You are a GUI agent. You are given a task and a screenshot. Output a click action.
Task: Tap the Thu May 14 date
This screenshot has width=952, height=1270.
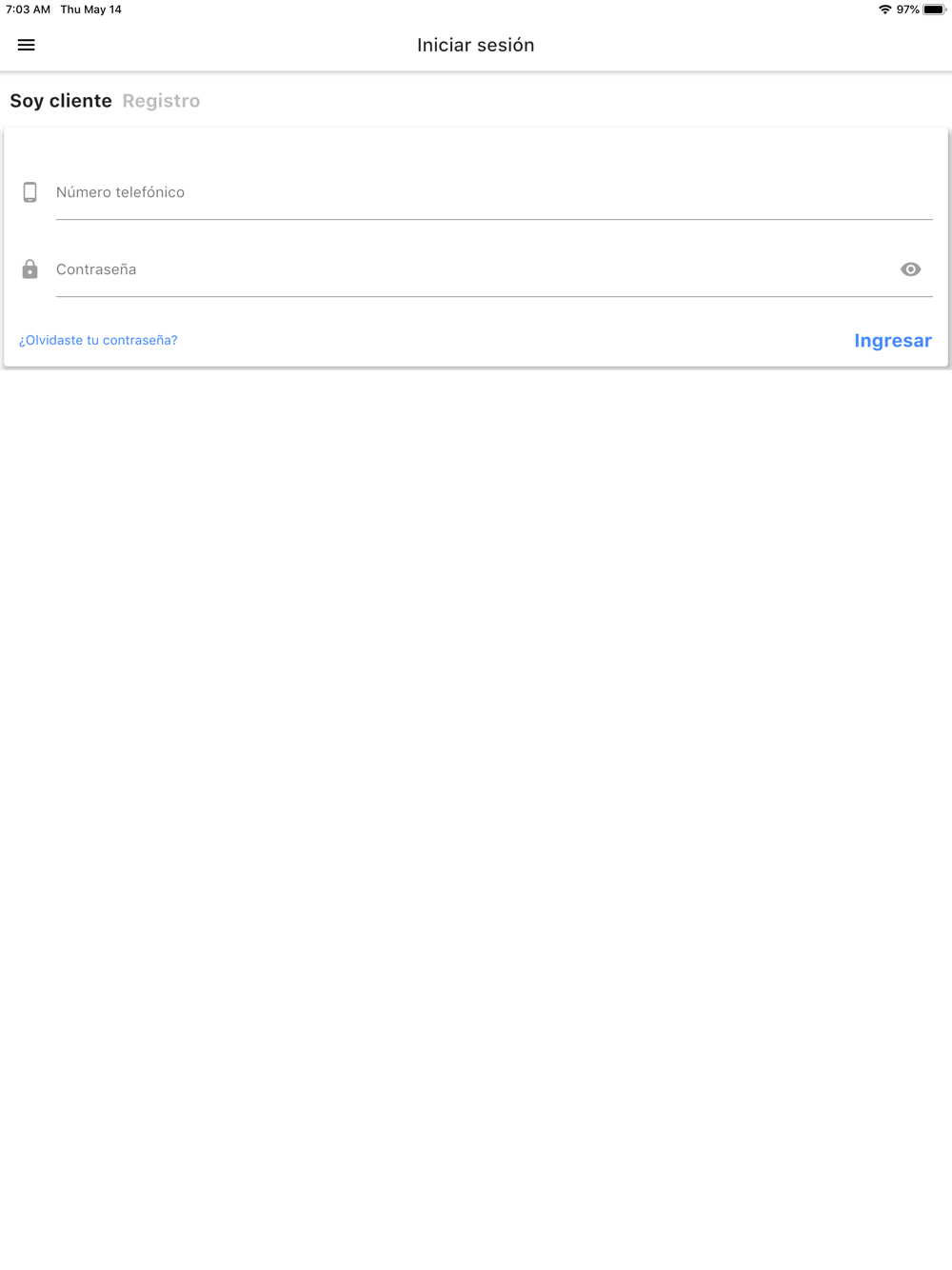coord(91,10)
